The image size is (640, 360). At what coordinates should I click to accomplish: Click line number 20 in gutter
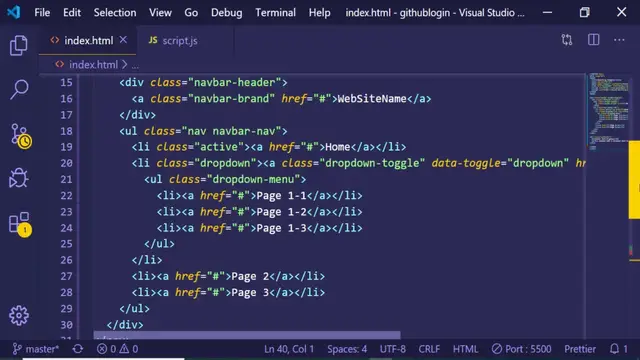click(x=66, y=163)
